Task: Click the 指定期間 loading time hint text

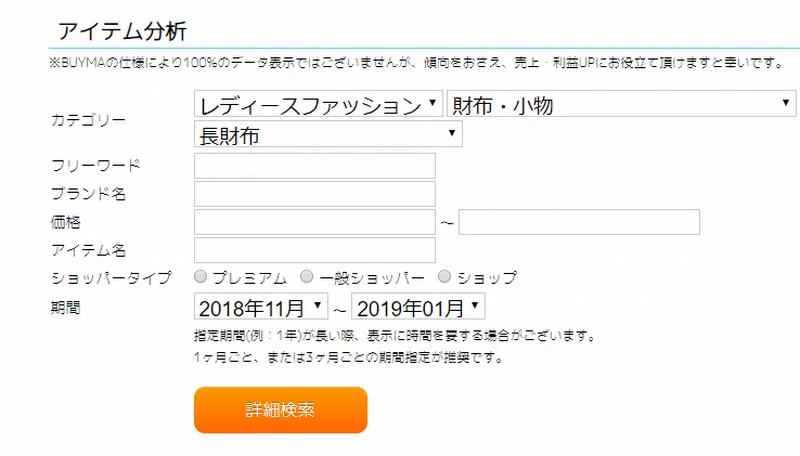Action: [395, 335]
